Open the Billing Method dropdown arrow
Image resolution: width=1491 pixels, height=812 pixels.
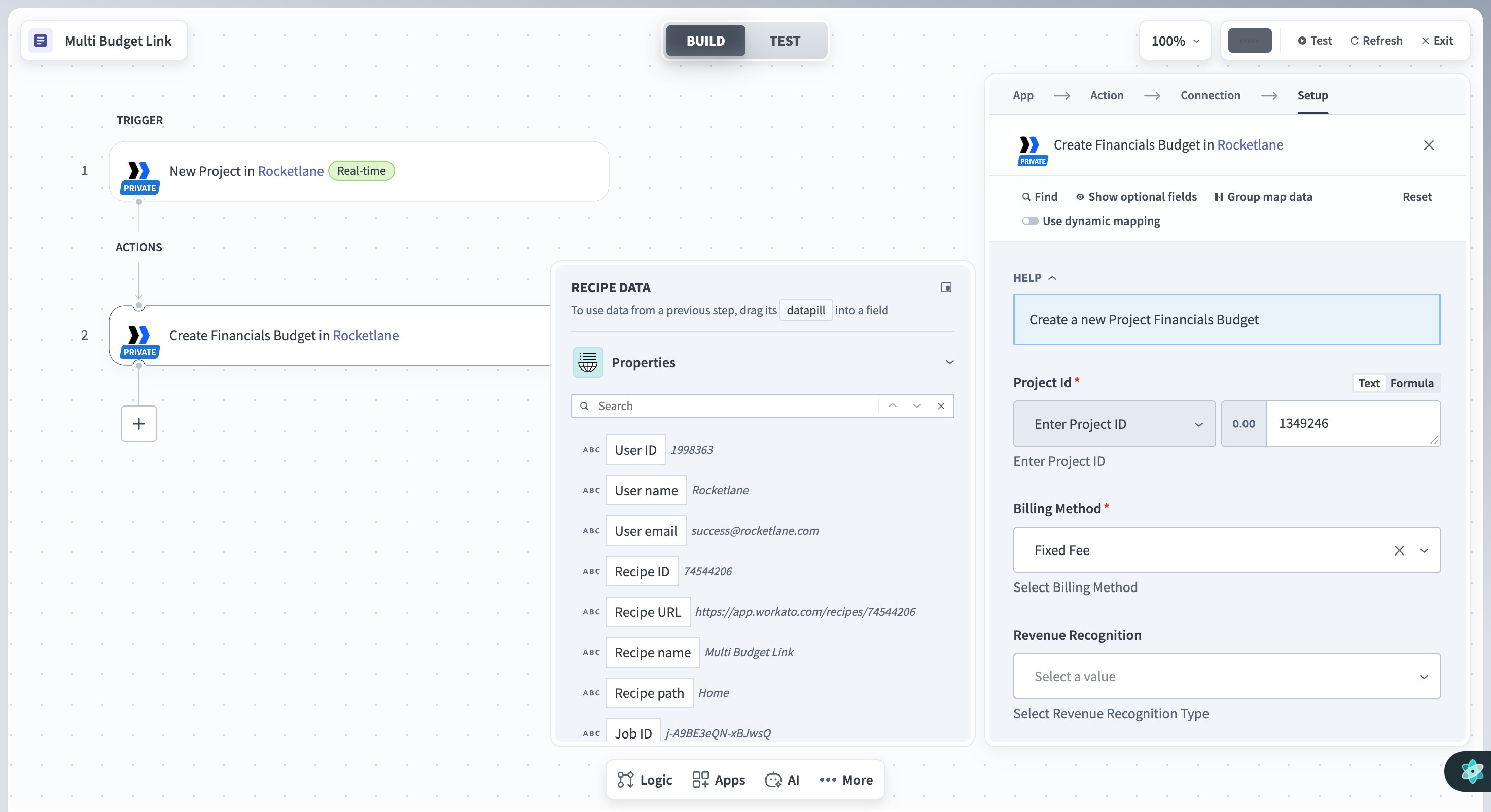click(1423, 550)
